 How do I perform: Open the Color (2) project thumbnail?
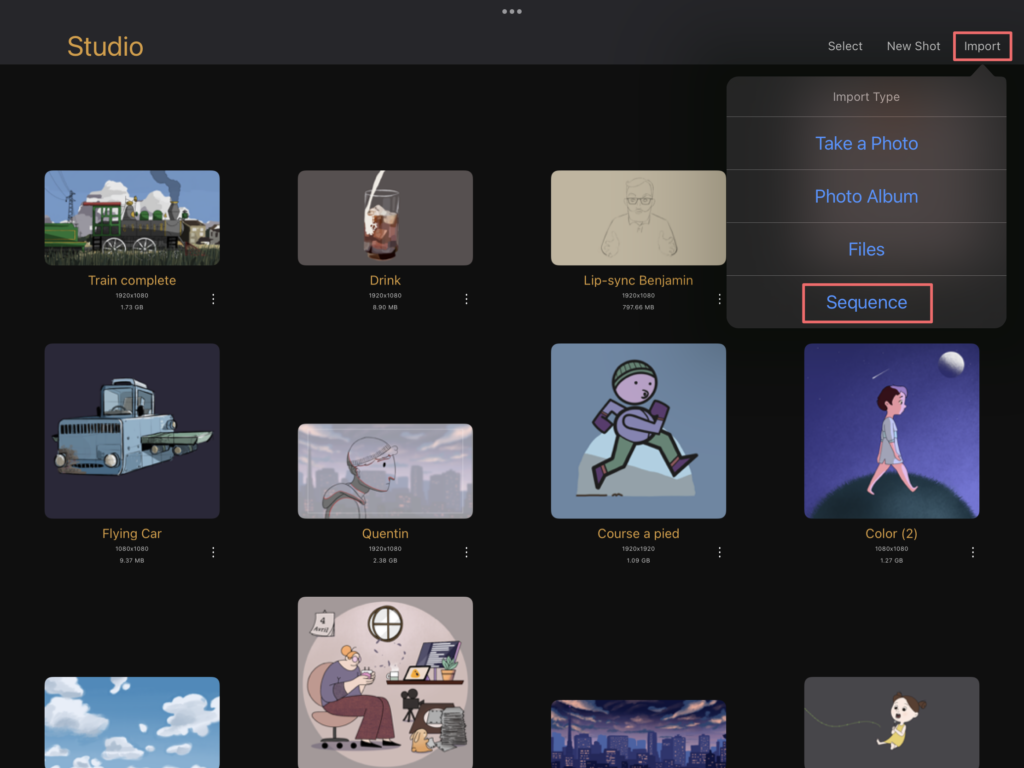click(x=891, y=430)
